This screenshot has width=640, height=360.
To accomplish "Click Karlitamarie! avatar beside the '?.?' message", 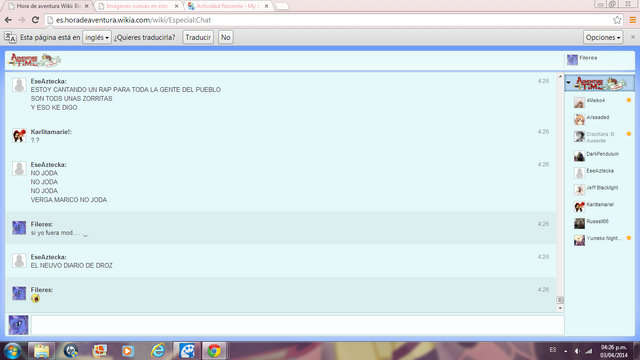I will point(19,136).
